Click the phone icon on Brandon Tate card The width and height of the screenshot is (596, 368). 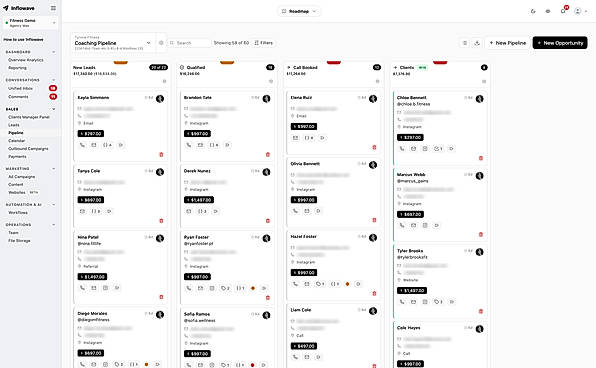189,145
